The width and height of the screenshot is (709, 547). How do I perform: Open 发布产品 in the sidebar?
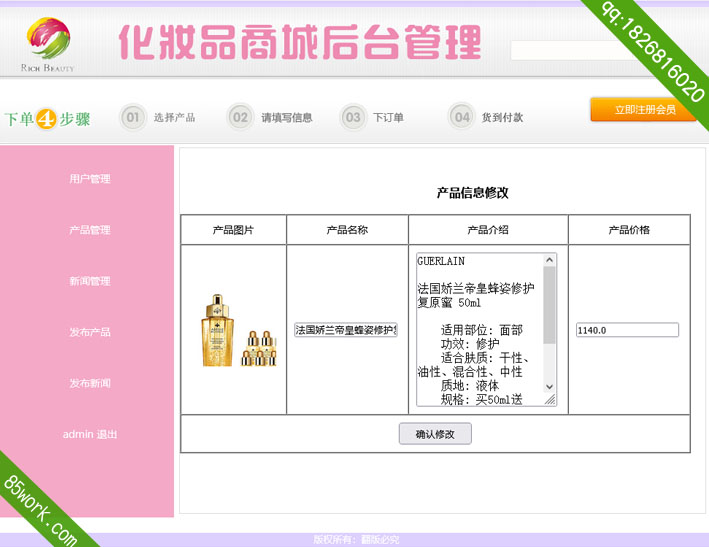[x=90, y=332]
